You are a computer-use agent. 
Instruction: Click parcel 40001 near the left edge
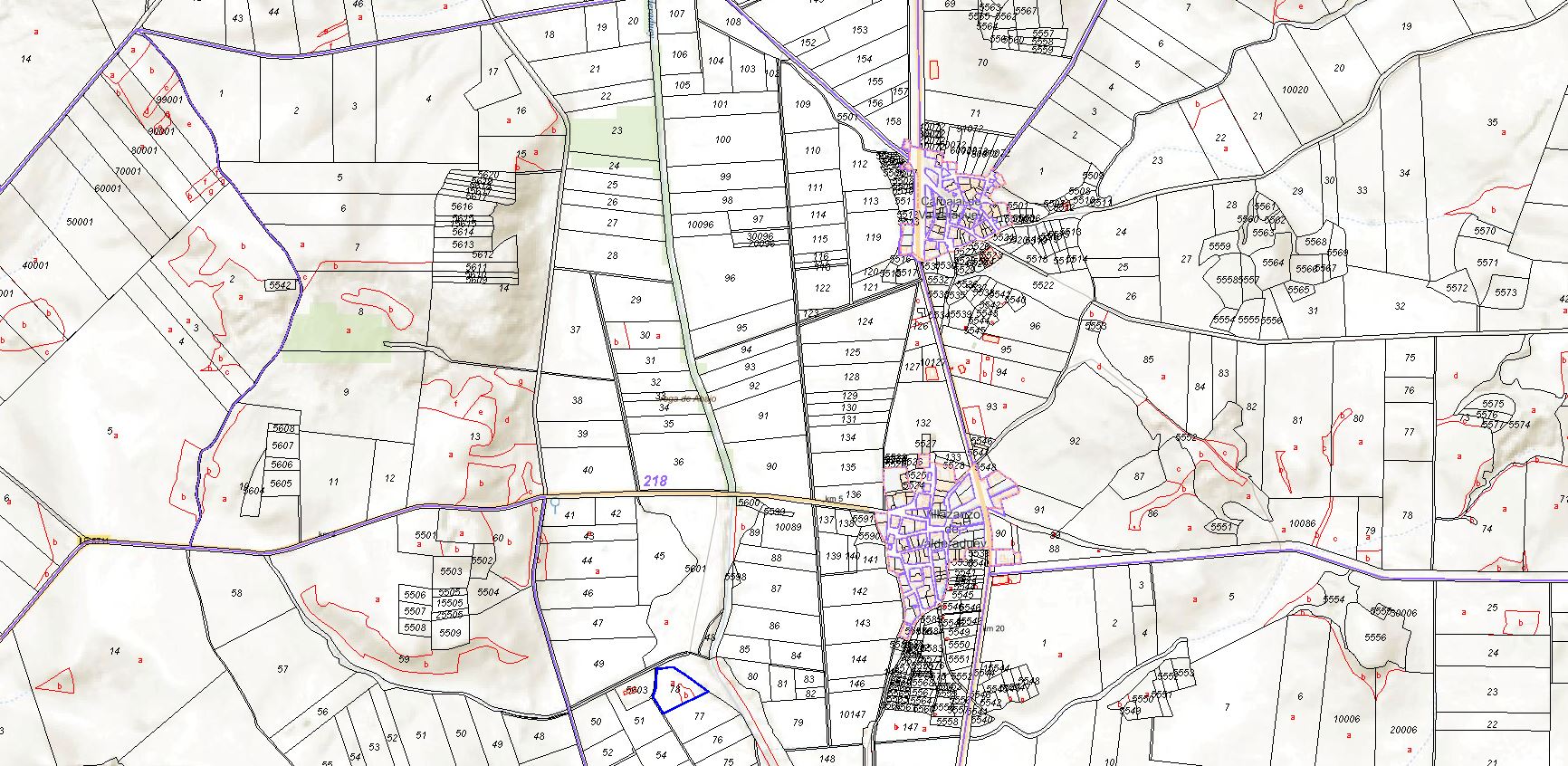[x=35, y=265]
